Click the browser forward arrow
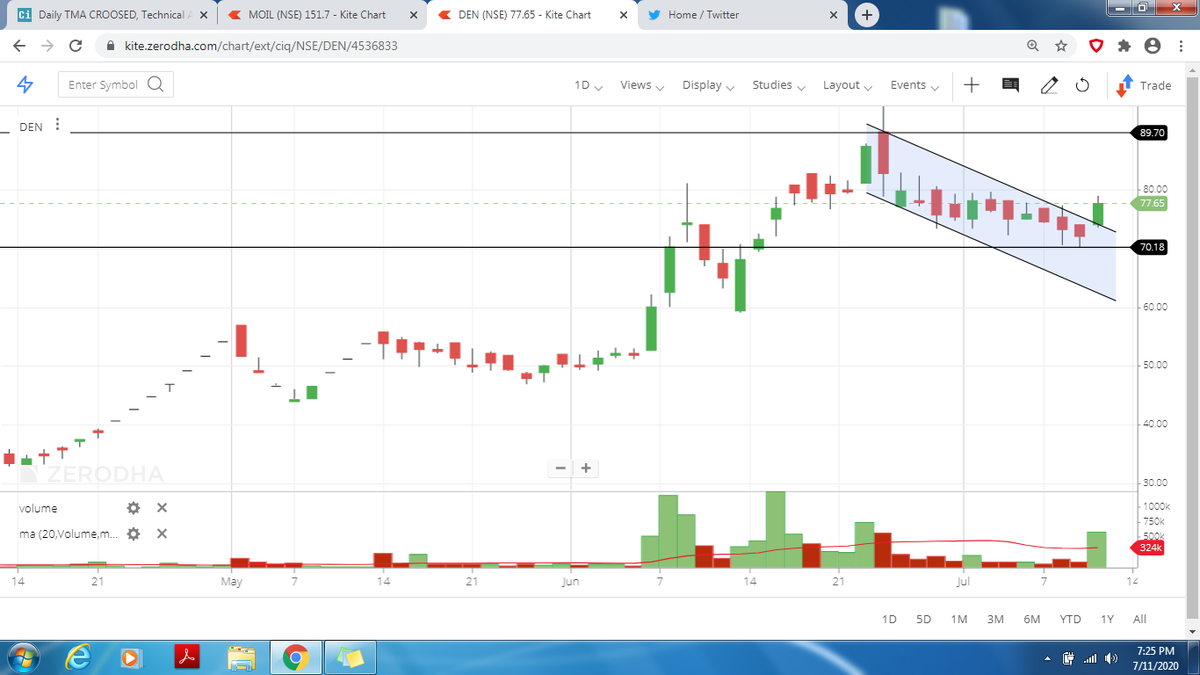Screen dimensions: 1200x675 point(48,46)
